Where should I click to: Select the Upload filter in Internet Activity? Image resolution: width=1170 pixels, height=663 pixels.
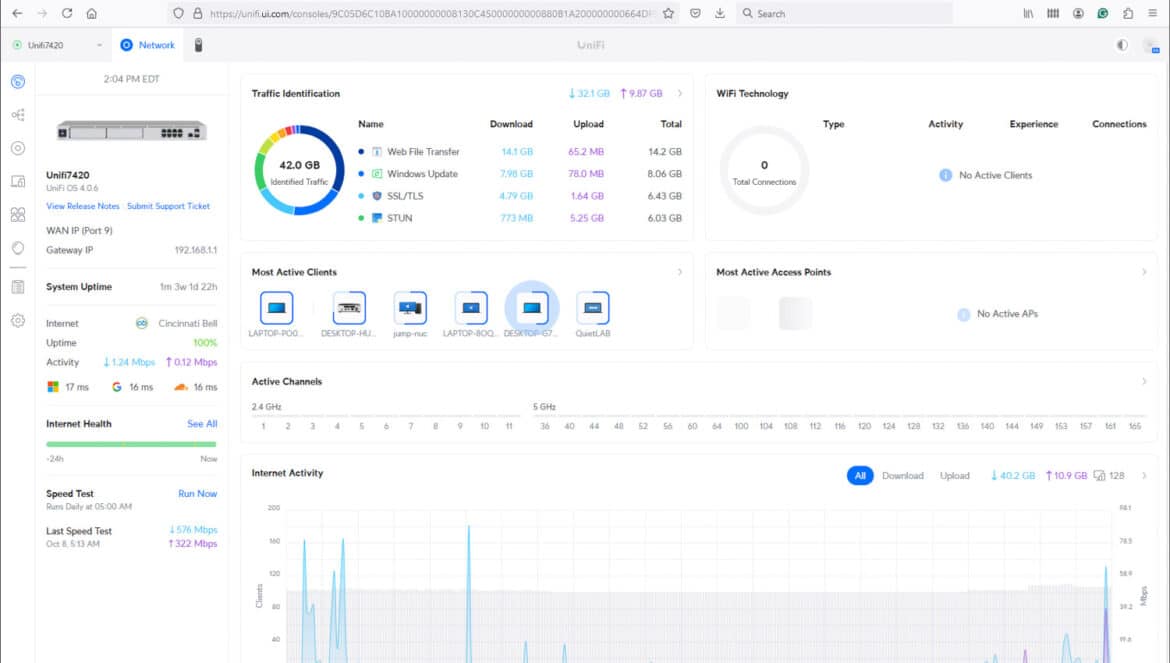954,475
